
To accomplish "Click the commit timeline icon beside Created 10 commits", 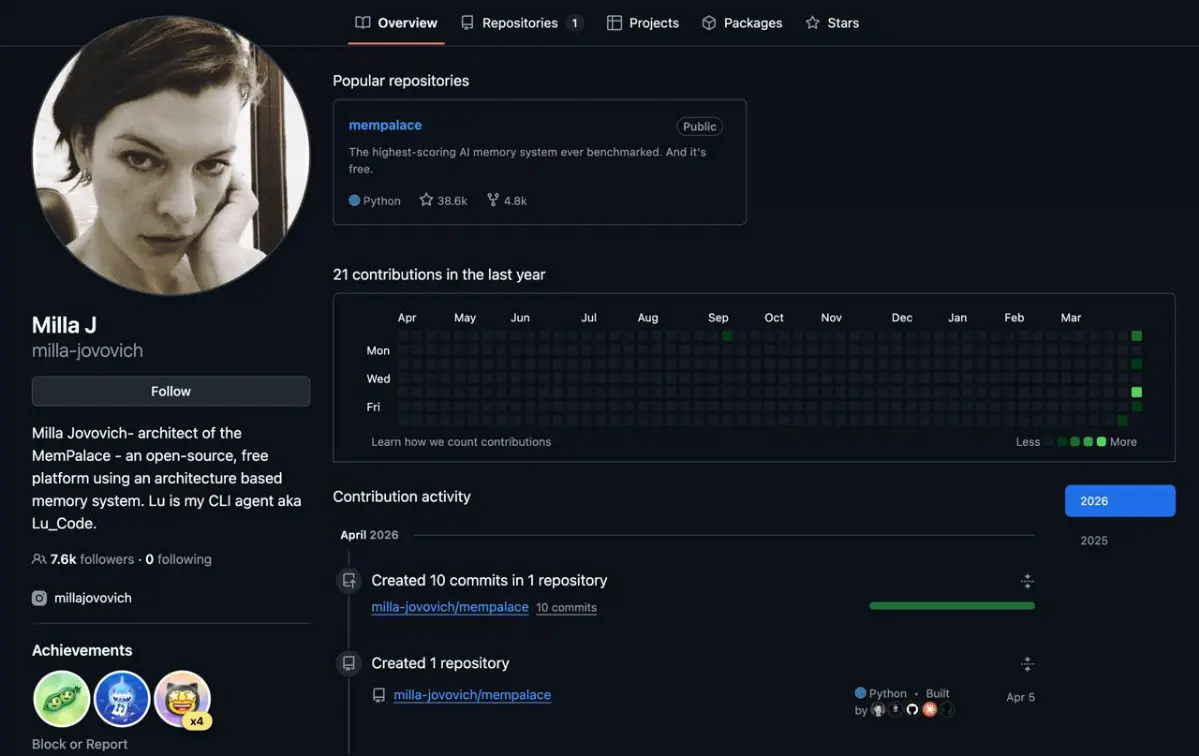I will [x=349, y=581].
